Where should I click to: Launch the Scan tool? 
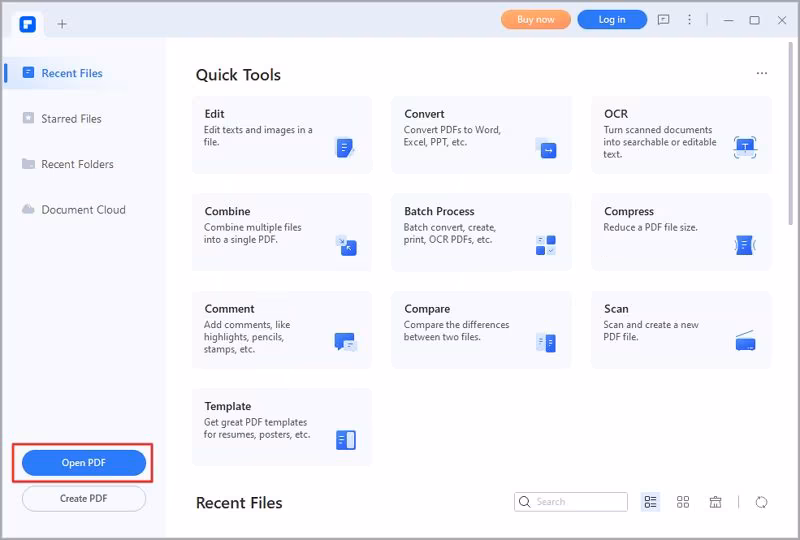(x=681, y=329)
